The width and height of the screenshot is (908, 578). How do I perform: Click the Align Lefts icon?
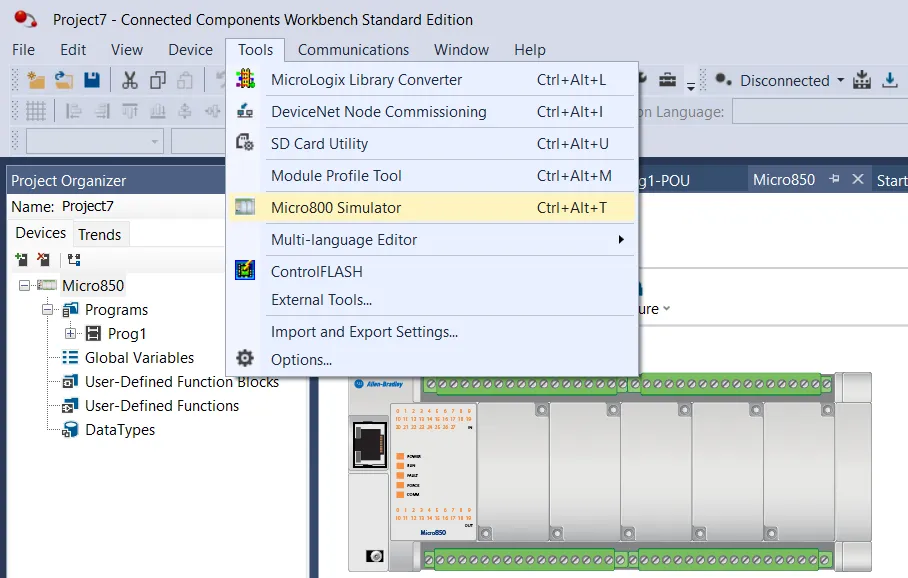pyautogui.click(x=73, y=110)
